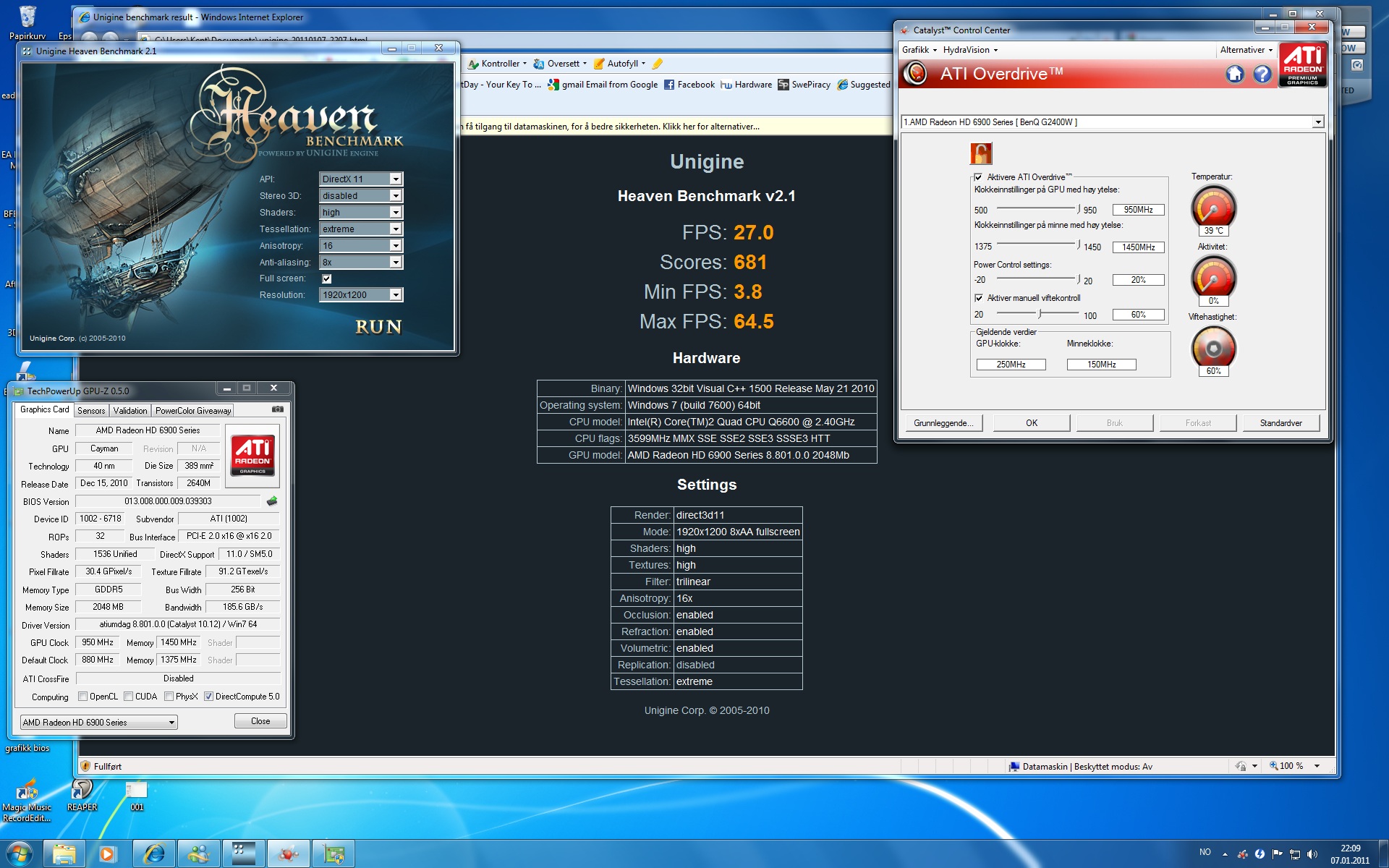
Task: Open Windows Explorer from taskbar
Action: pos(64,854)
